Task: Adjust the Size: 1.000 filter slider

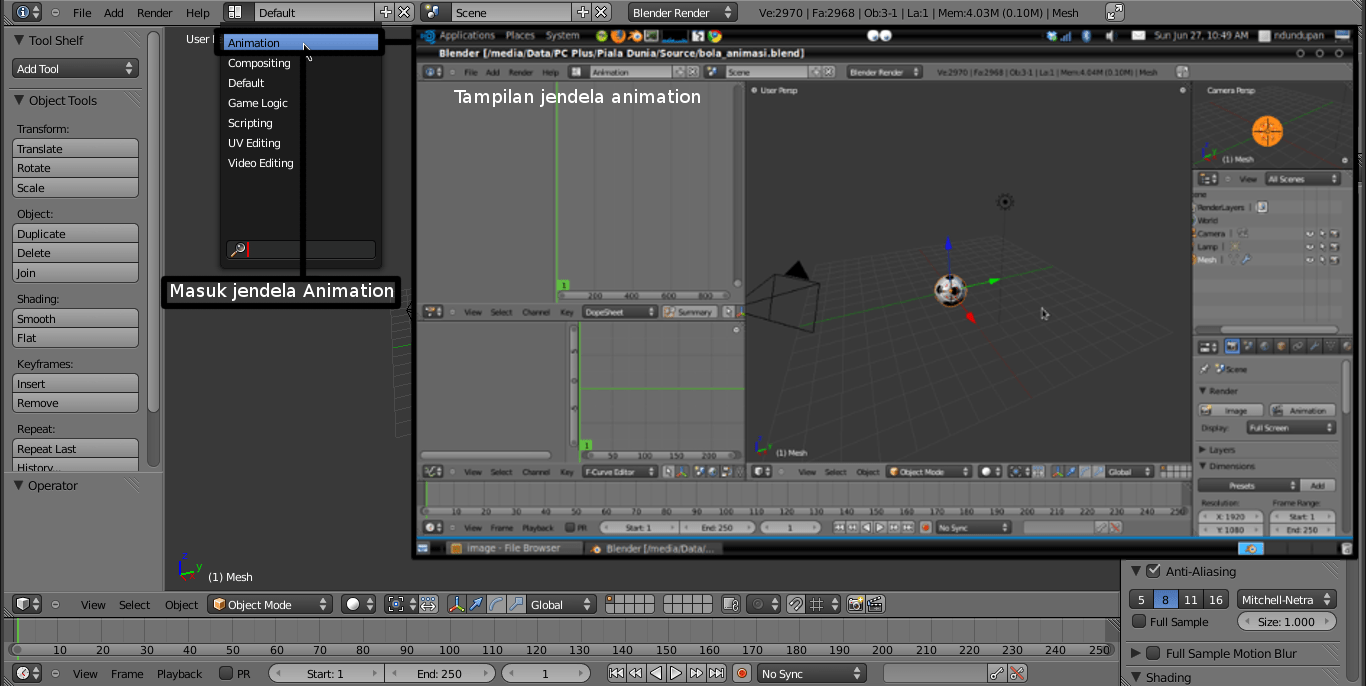Action: (1287, 622)
